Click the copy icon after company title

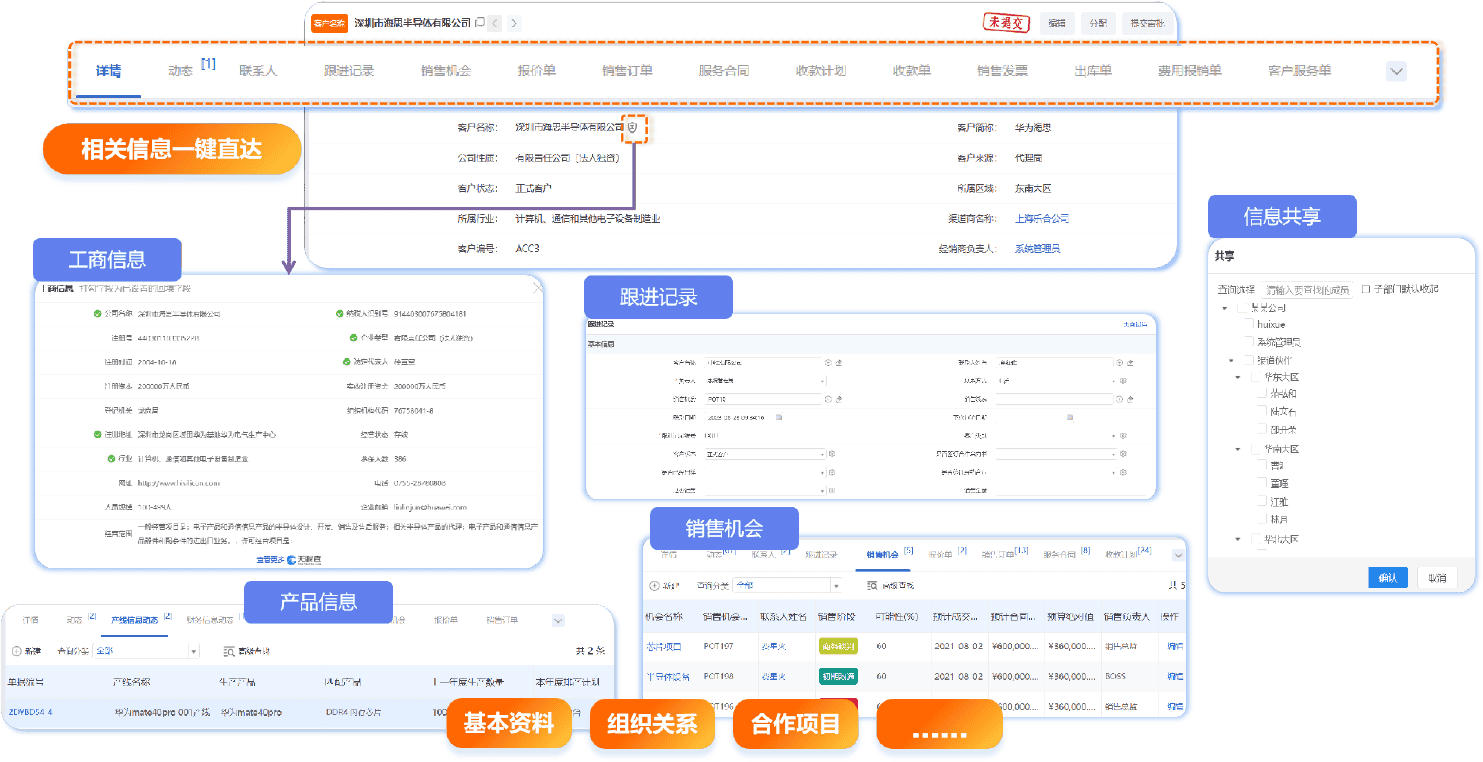coord(480,22)
